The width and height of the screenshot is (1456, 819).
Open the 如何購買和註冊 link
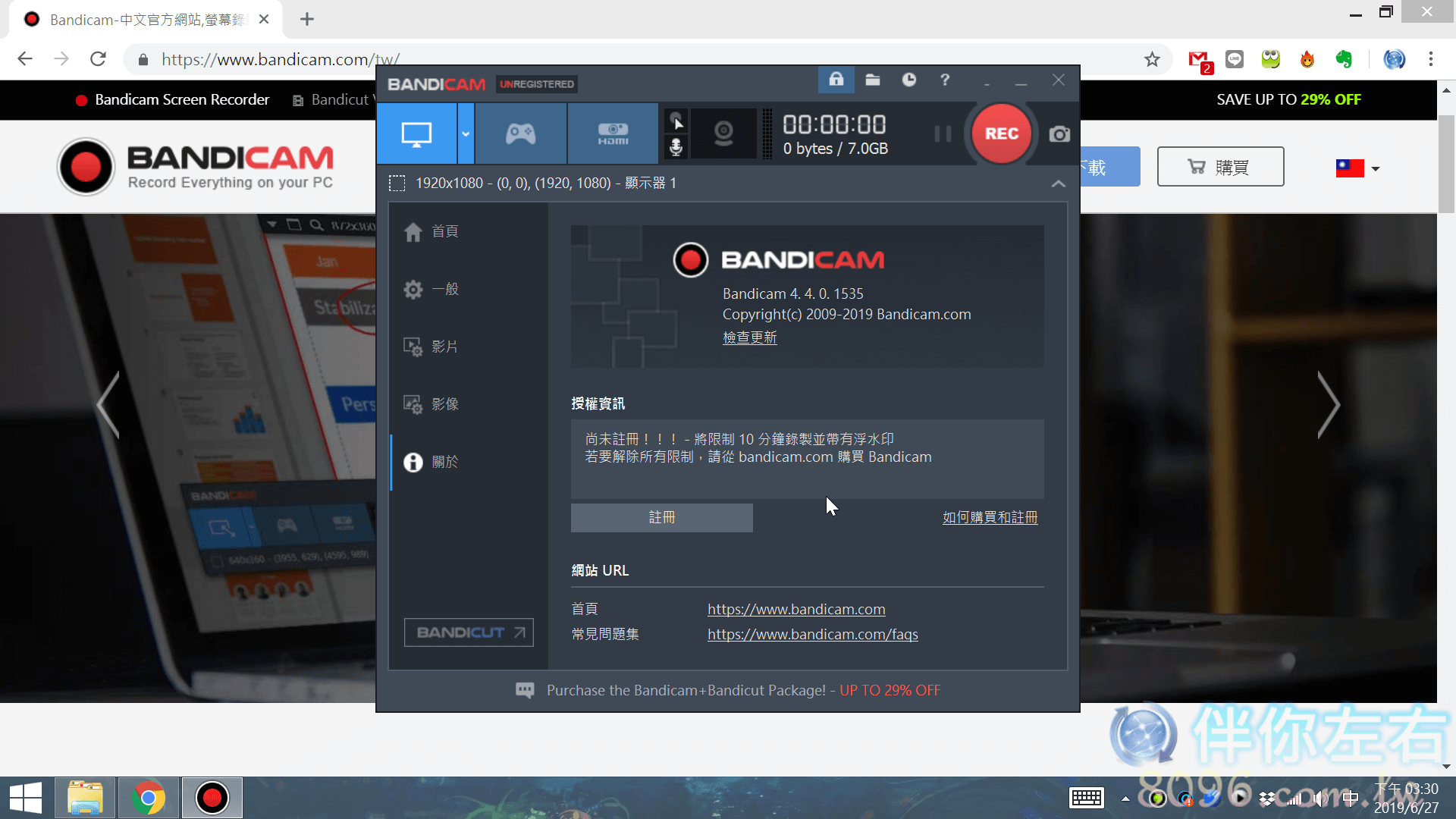tap(990, 518)
